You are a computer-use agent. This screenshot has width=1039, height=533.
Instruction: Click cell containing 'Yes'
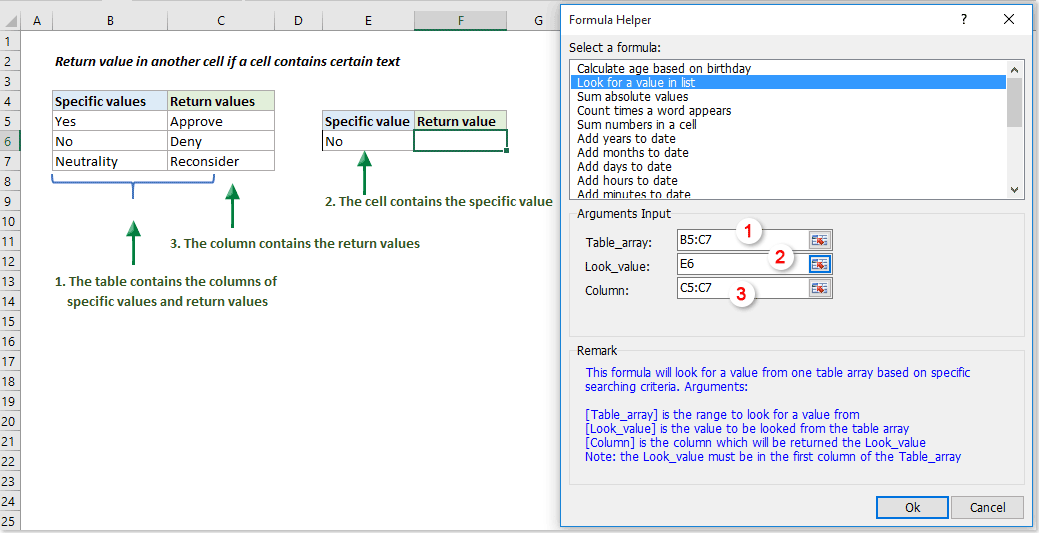click(110, 121)
